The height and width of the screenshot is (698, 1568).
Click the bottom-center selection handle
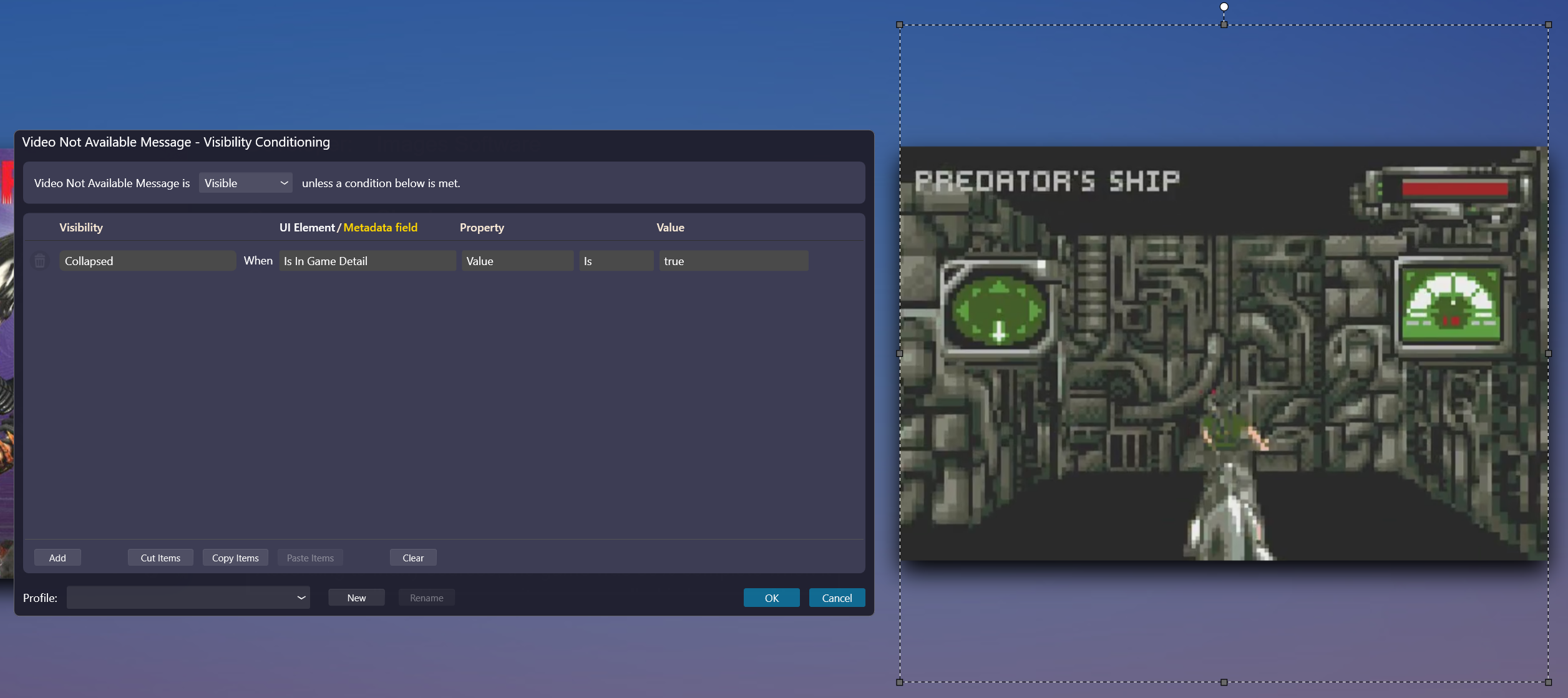pyautogui.click(x=1224, y=682)
